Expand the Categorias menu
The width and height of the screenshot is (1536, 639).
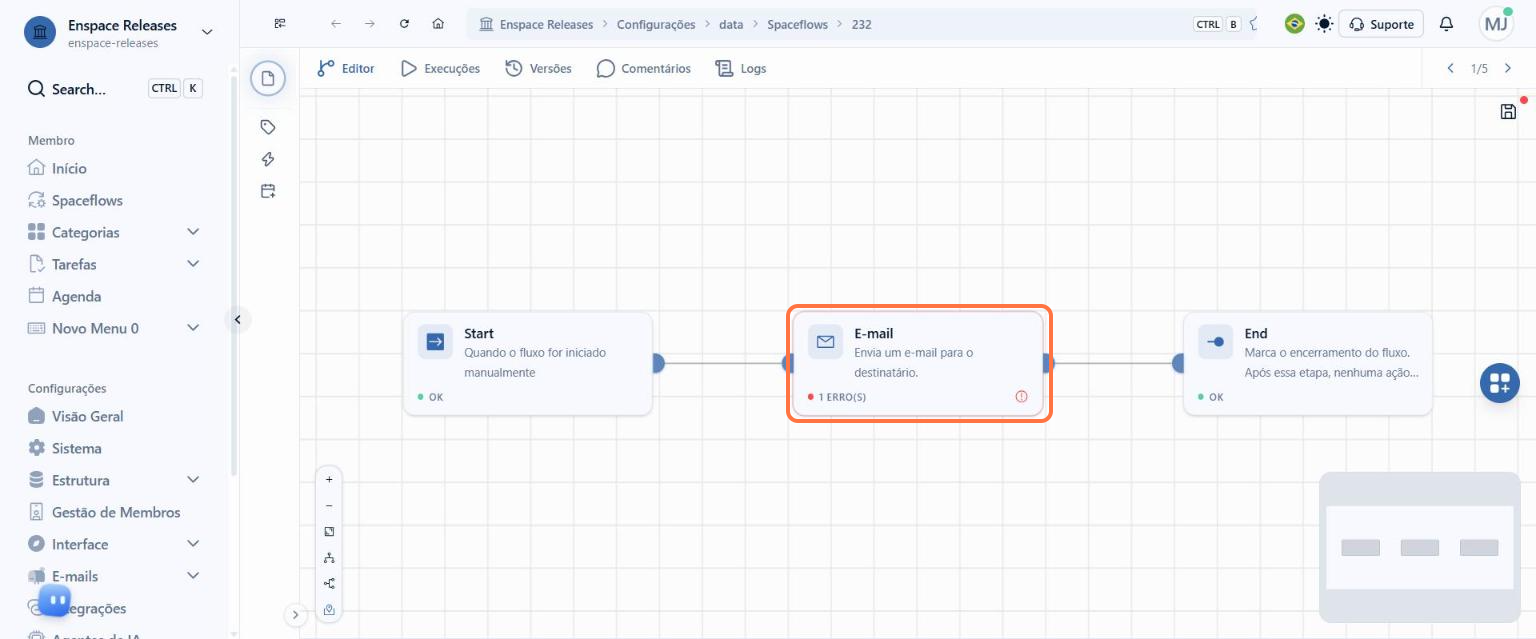[193, 232]
